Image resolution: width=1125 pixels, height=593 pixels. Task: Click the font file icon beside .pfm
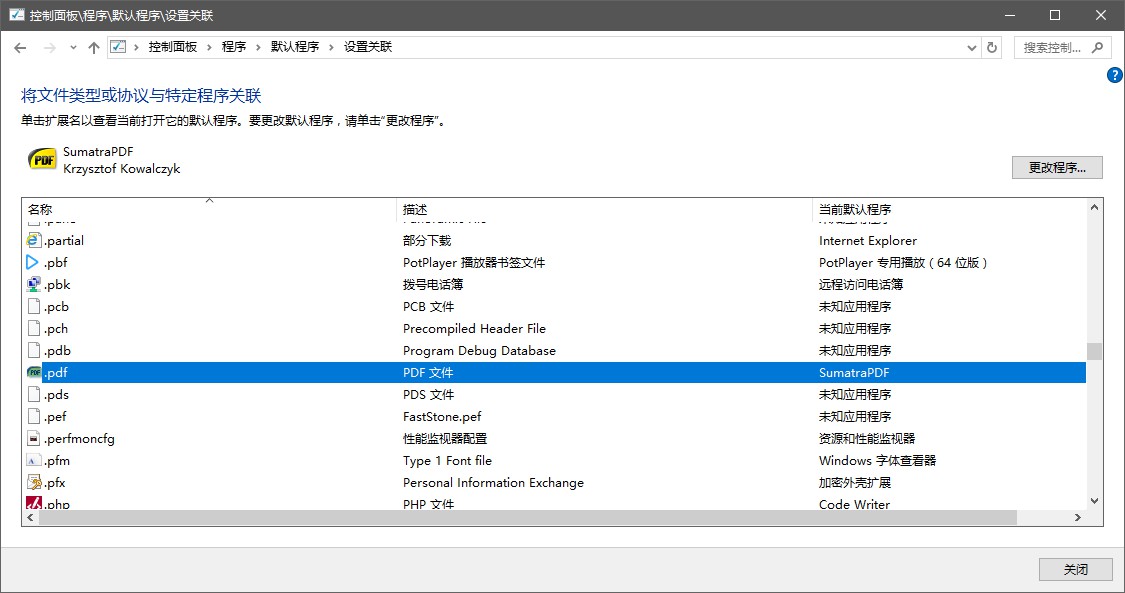tap(34, 461)
